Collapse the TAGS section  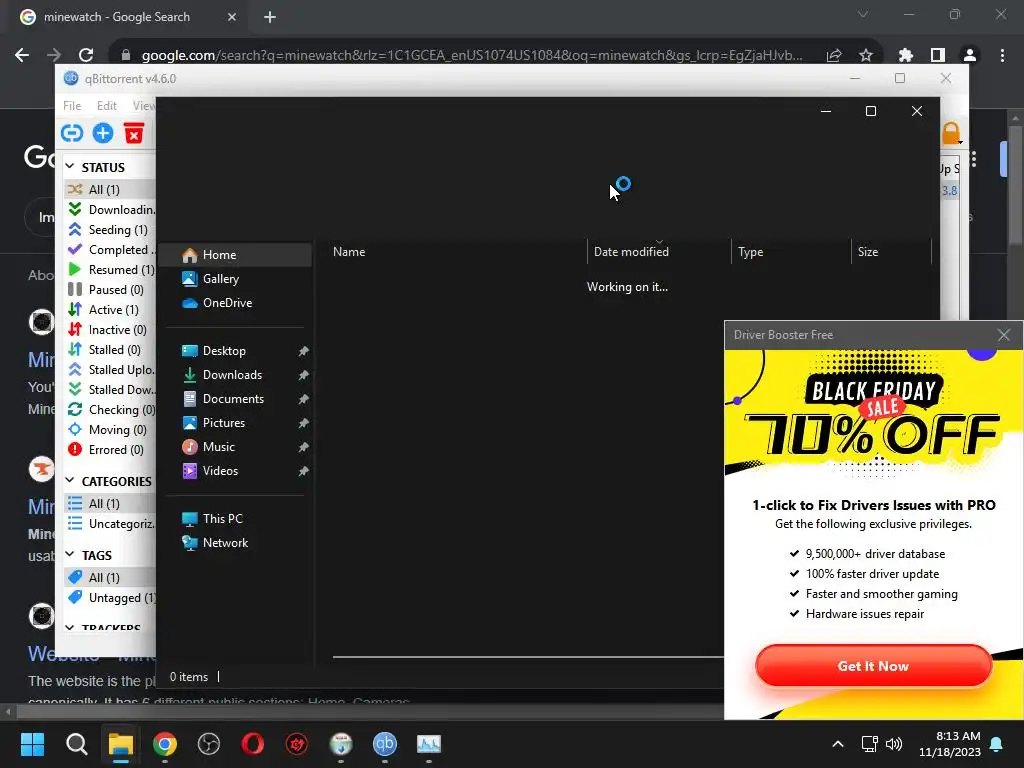(x=70, y=555)
